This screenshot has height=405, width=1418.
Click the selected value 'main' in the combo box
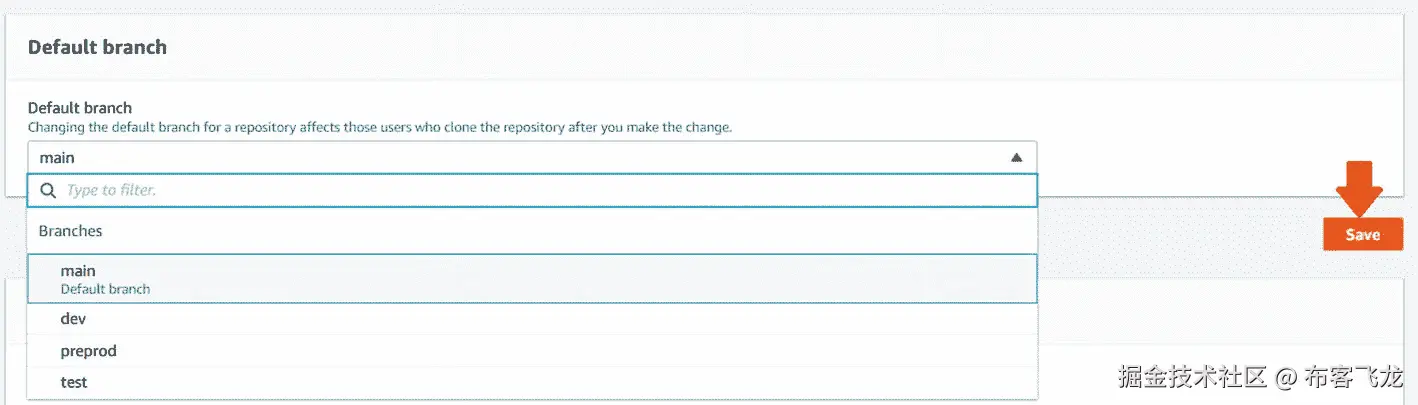point(57,158)
